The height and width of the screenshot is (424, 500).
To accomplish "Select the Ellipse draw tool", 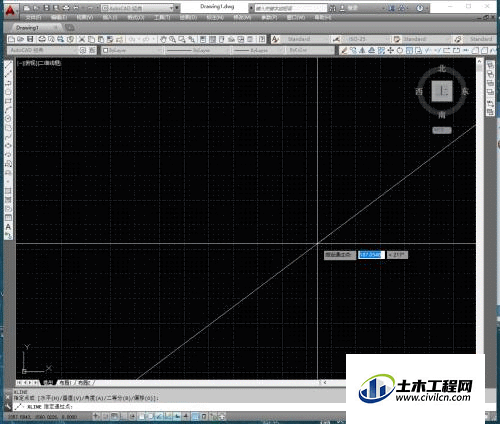I will (x=8, y=146).
